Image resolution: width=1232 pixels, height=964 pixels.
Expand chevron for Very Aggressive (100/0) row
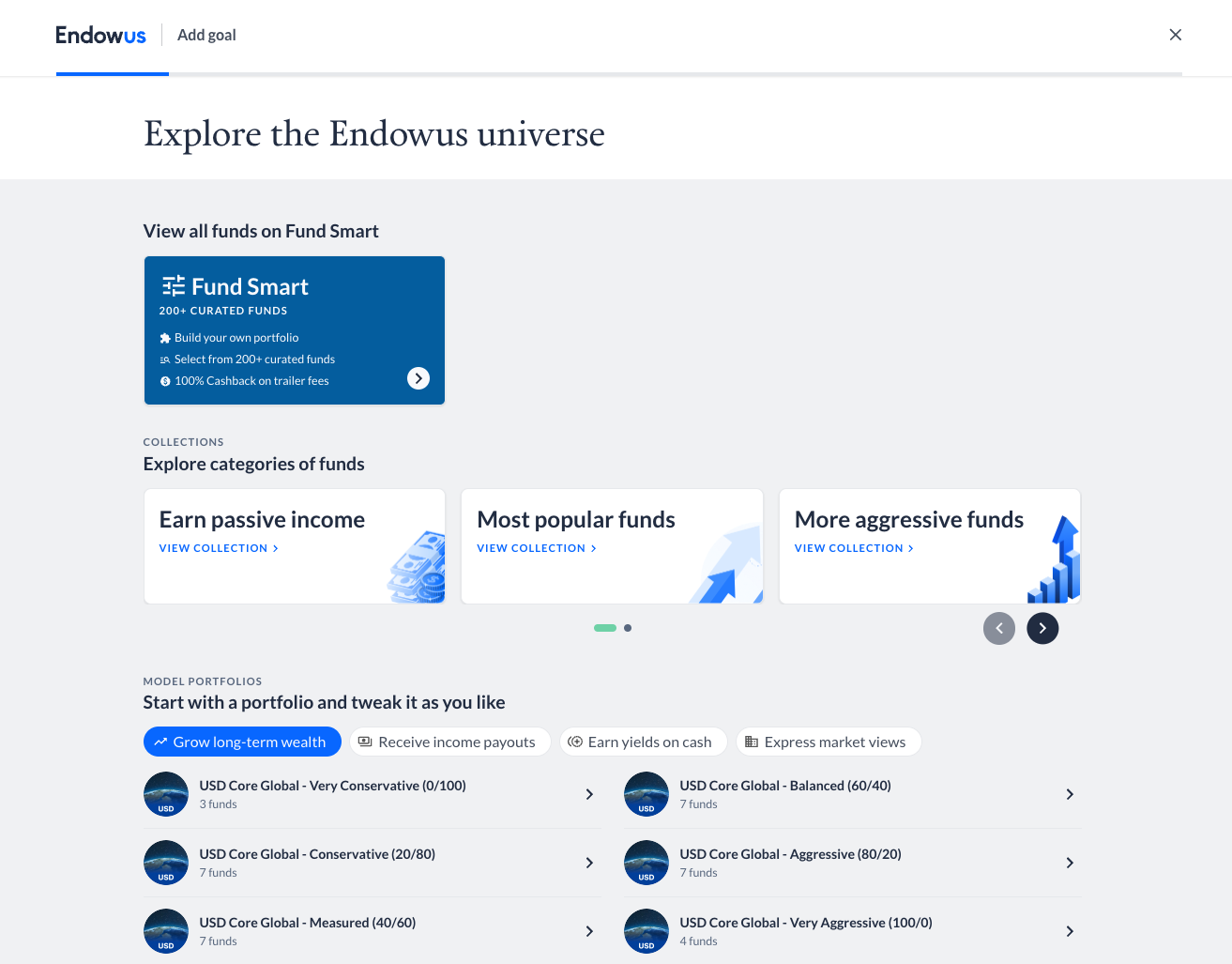1070,931
